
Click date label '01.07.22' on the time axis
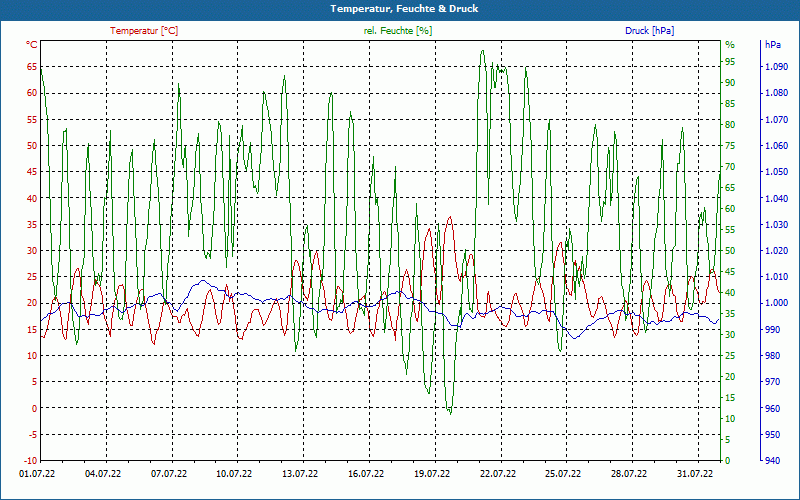tap(37, 474)
